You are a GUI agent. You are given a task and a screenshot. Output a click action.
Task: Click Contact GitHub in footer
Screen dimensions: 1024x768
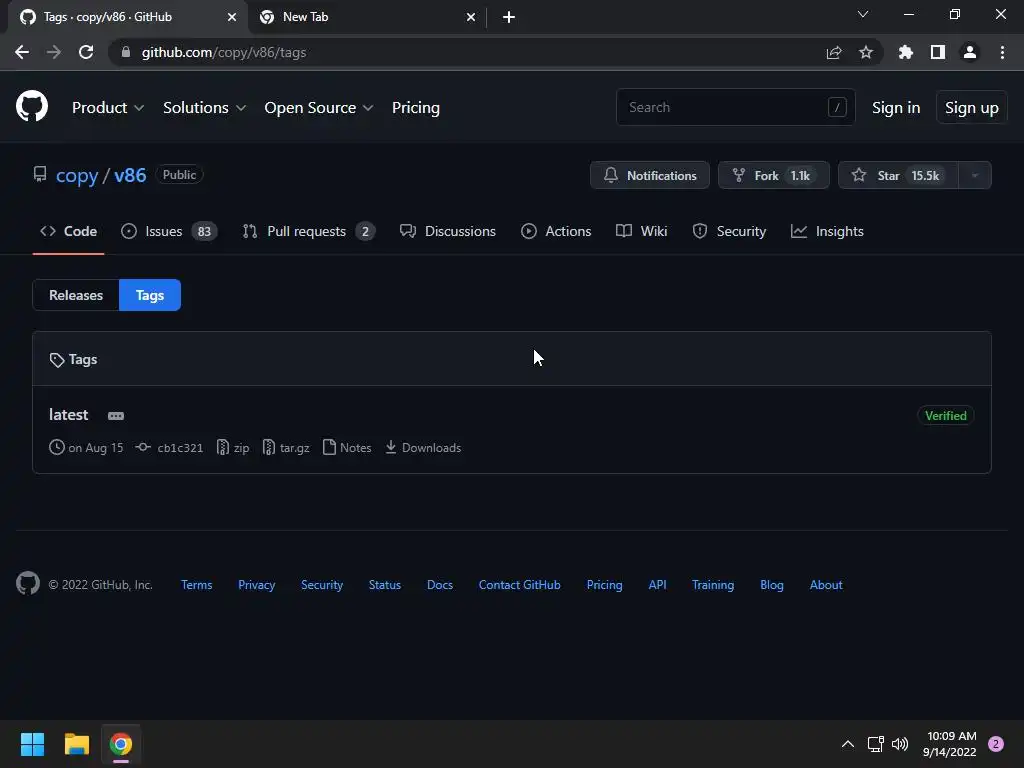coord(520,585)
